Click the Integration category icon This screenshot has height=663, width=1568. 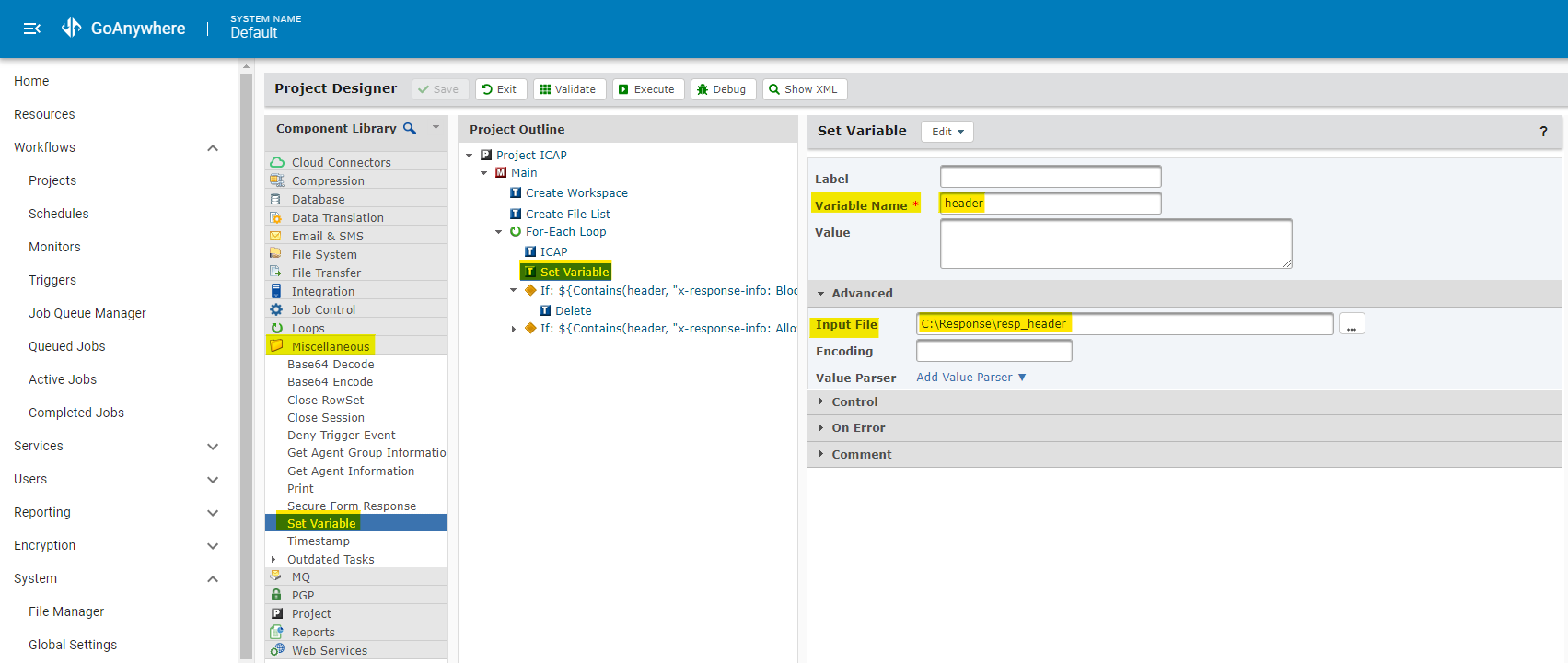(275, 291)
